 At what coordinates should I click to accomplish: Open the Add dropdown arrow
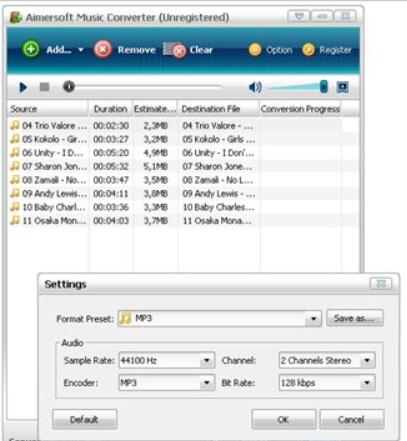coord(81,50)
